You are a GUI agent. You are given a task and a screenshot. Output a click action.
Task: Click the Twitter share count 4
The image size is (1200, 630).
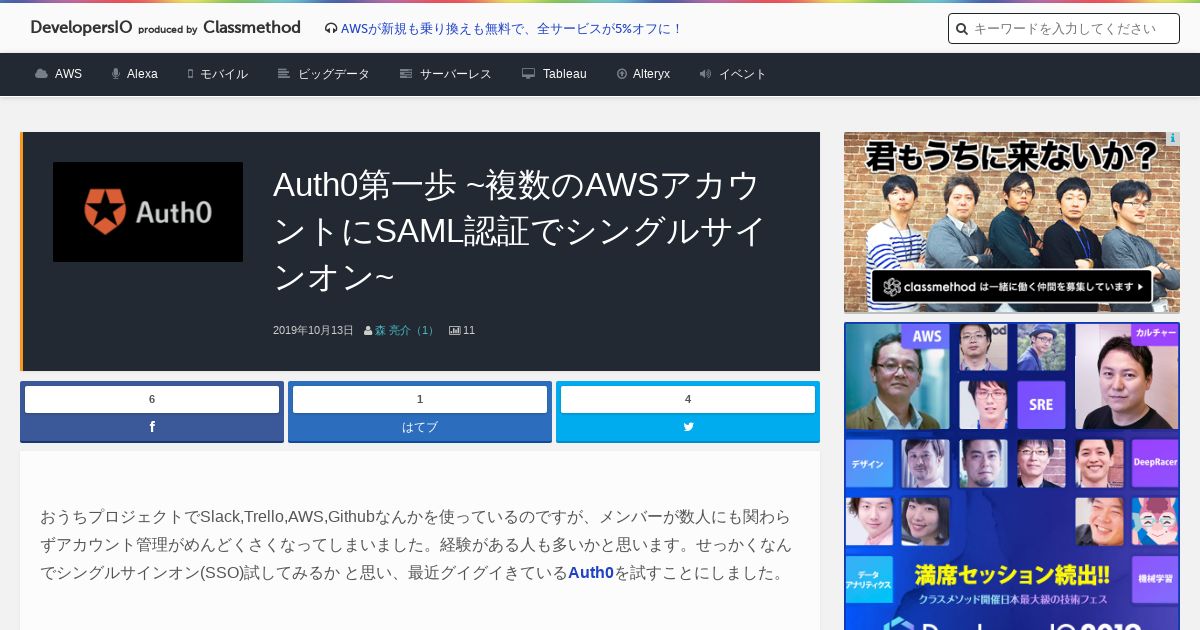coord(688,399)
